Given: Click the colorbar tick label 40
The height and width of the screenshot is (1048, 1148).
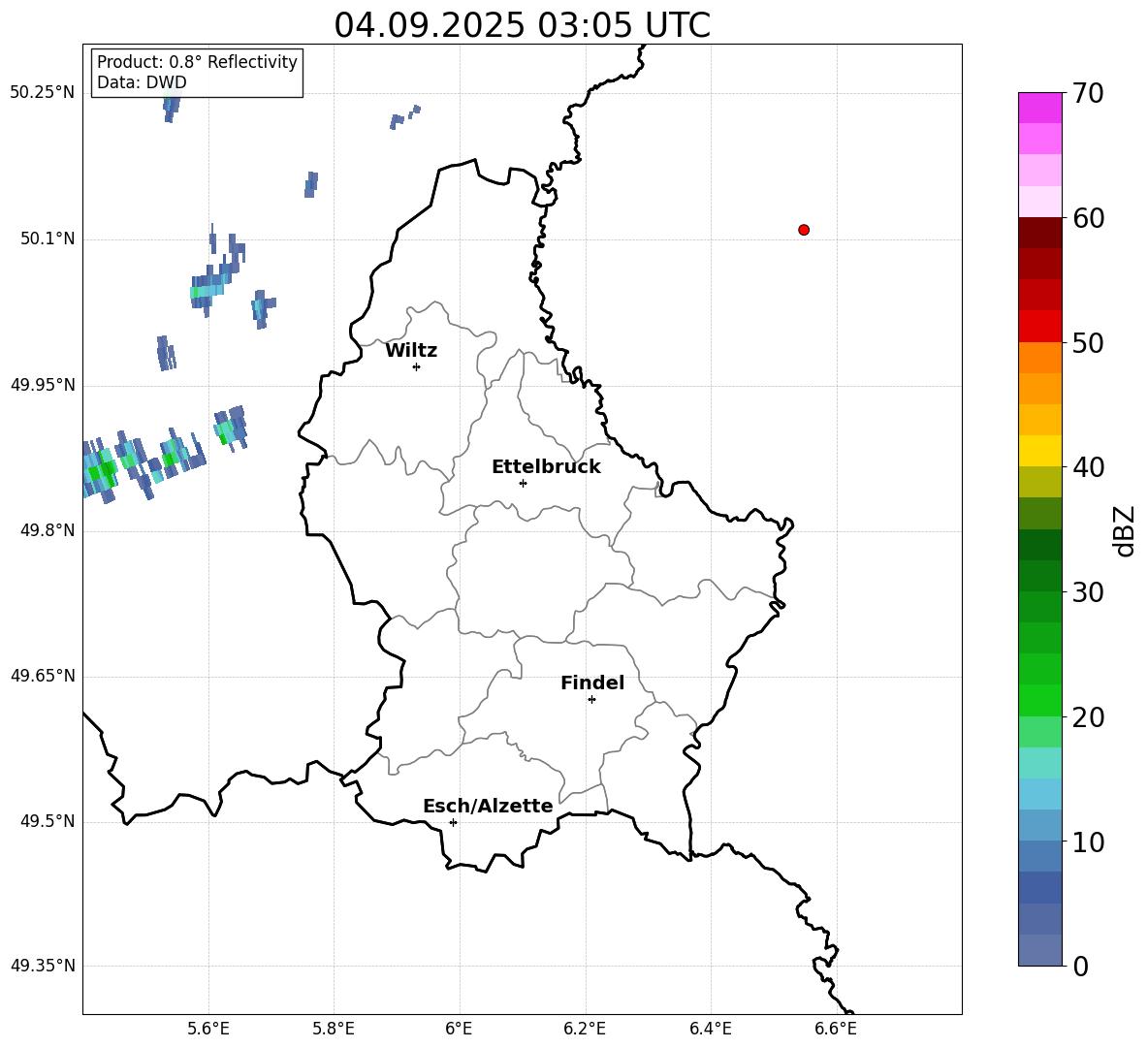Looking at the screenshot, I should 1088,467.
